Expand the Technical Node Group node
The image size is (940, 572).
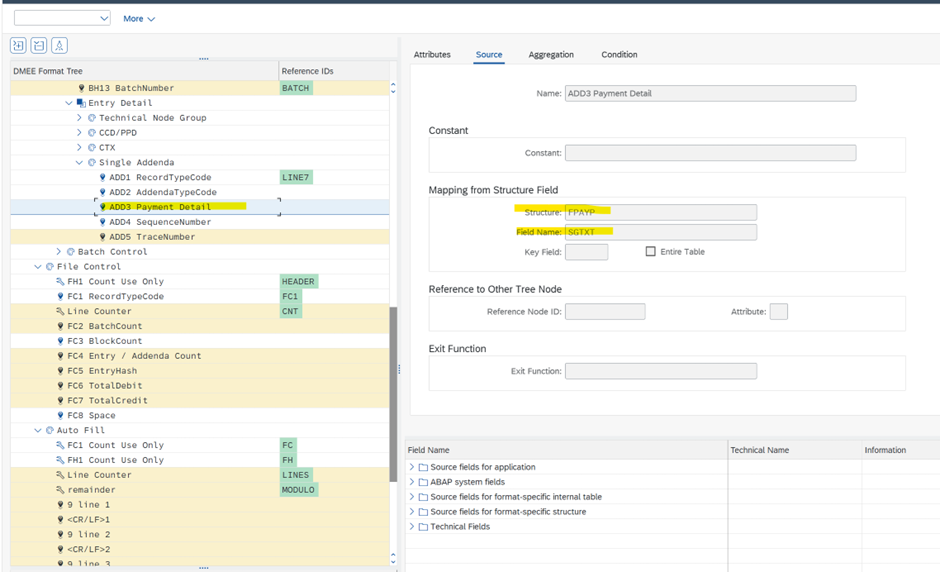tap(79, 118)
